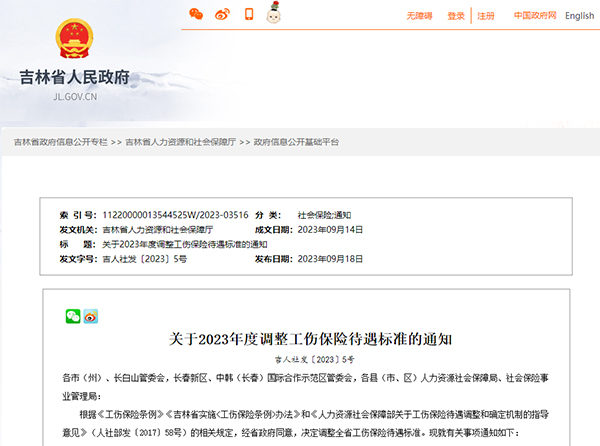Switch to the English version
This screenshot has width=600, height=446.
click(579, 16)
